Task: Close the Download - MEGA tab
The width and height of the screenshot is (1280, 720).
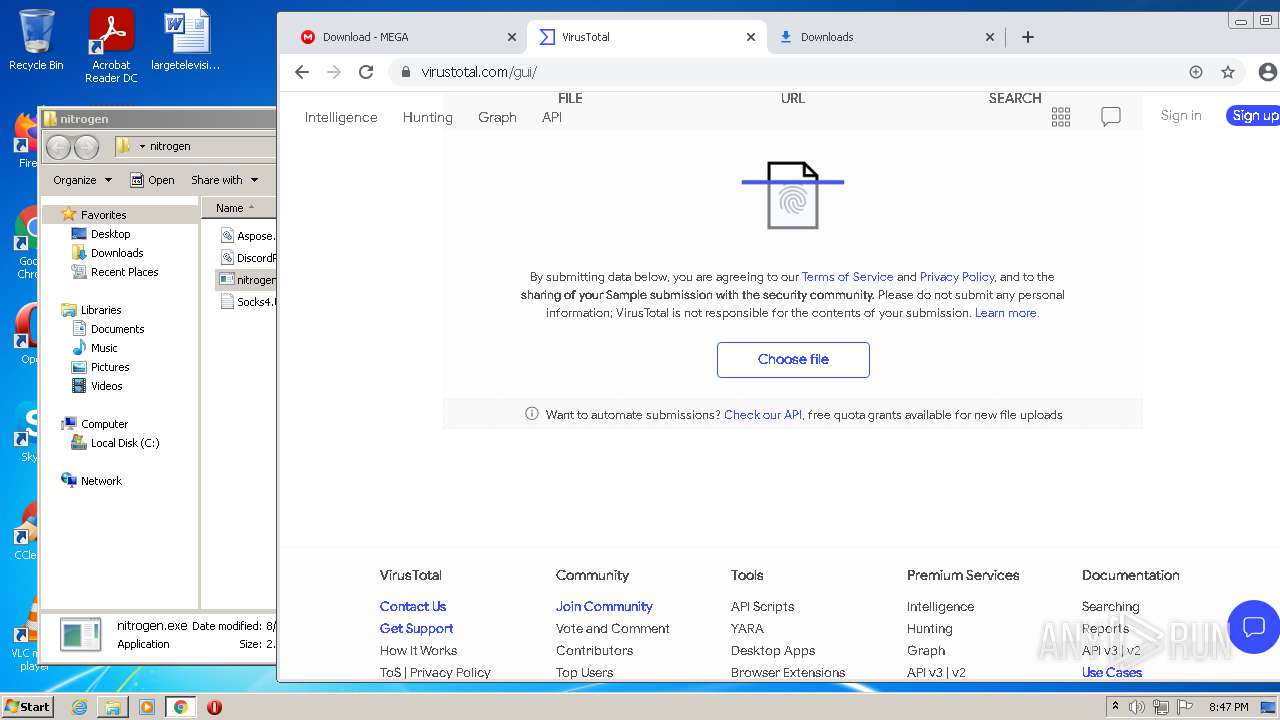Action: [x=512, y=37]
